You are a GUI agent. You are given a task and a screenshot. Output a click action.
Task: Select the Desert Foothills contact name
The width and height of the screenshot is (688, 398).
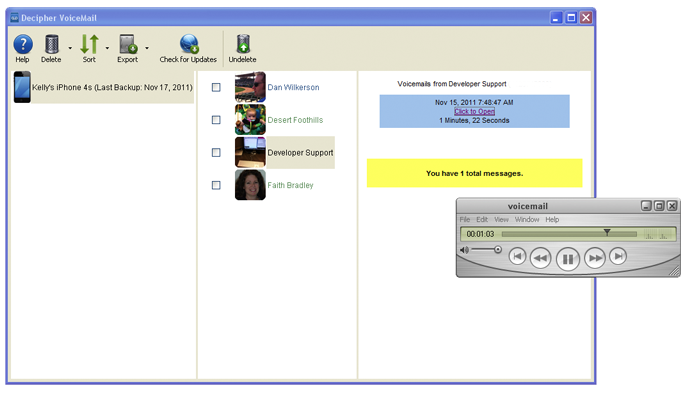pyautogui.click(x=295, y=120)
